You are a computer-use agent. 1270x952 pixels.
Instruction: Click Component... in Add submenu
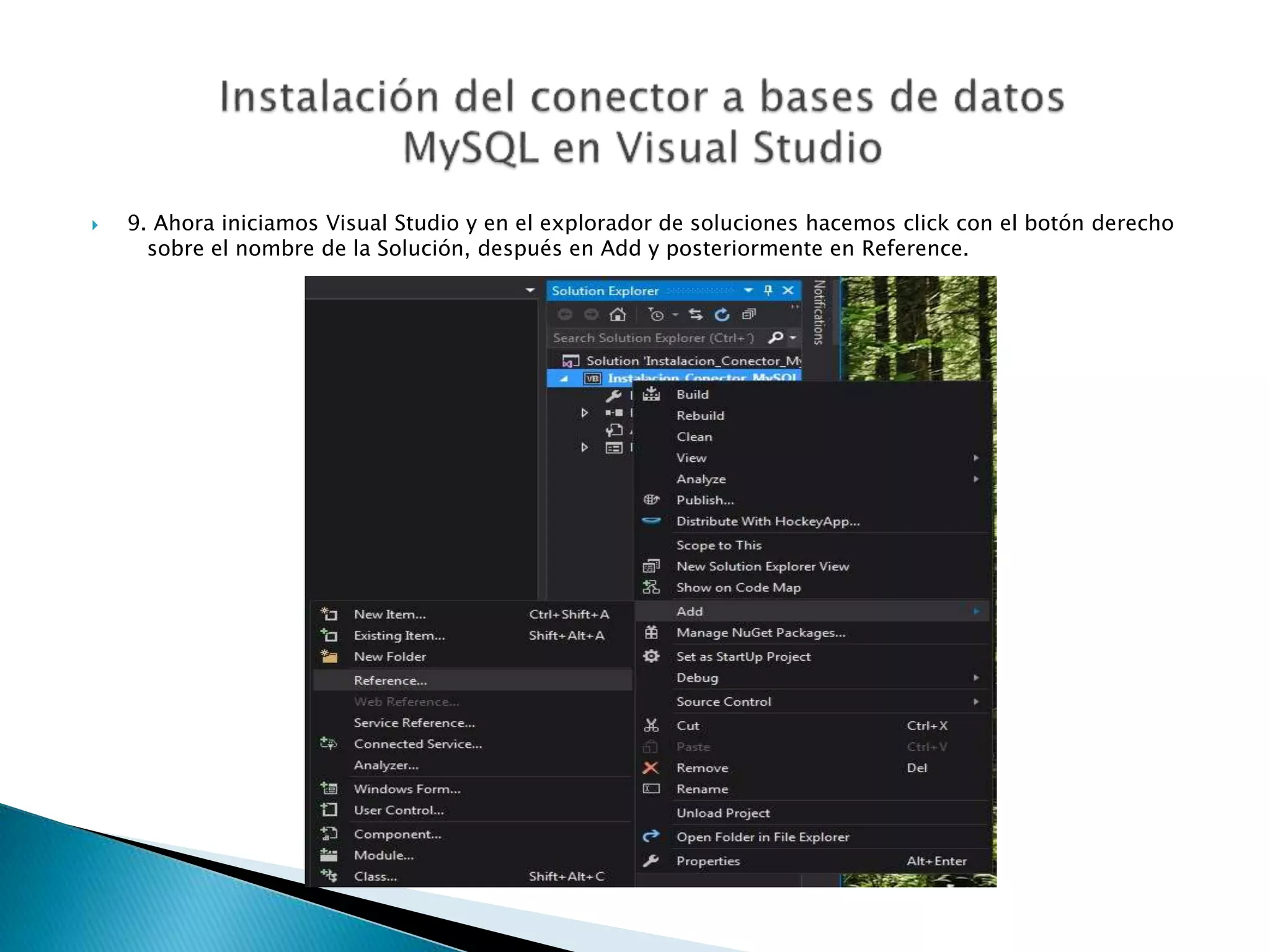[x=473, y=834]
